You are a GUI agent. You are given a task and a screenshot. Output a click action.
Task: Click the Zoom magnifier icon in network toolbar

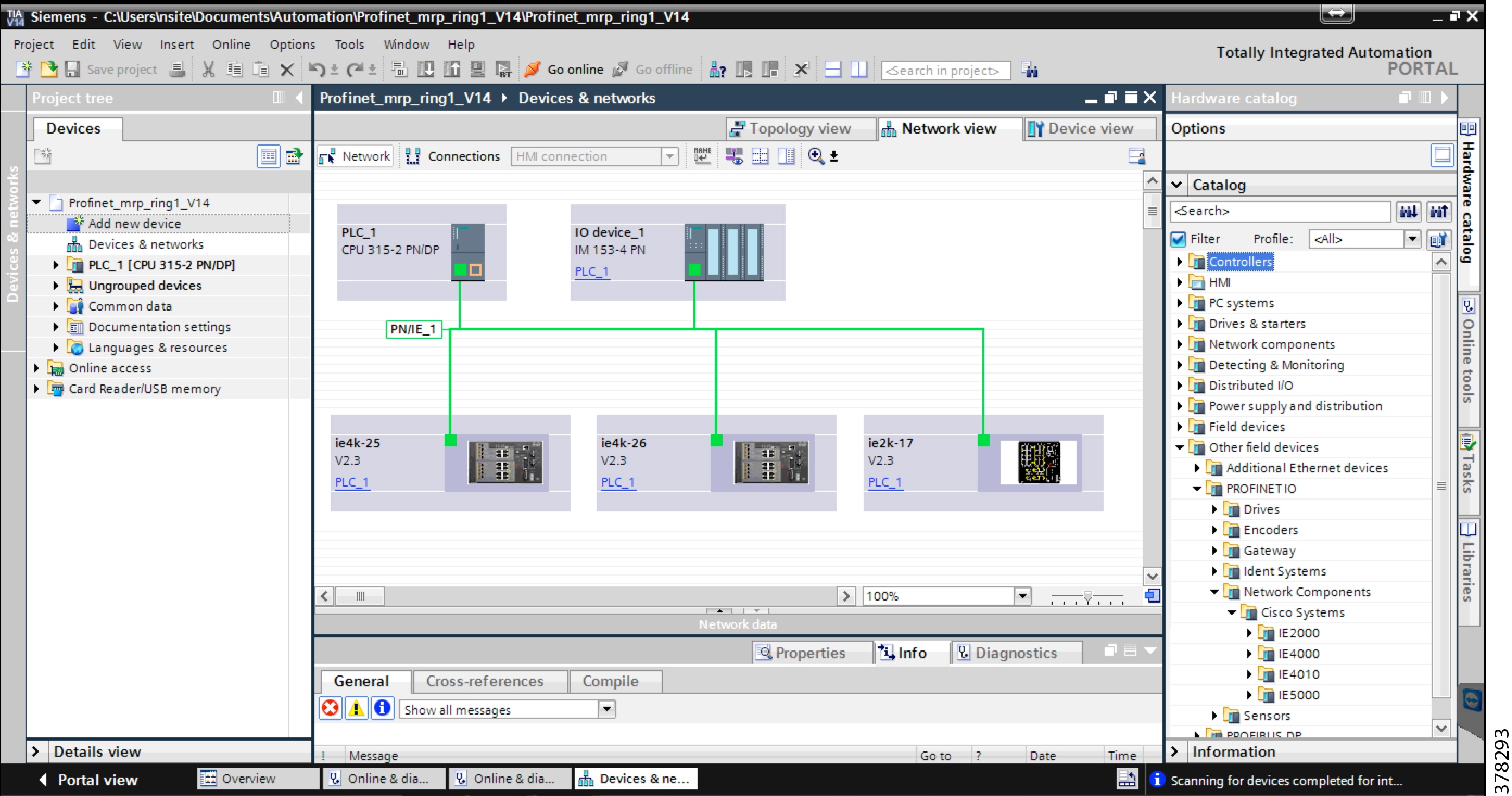816,155
